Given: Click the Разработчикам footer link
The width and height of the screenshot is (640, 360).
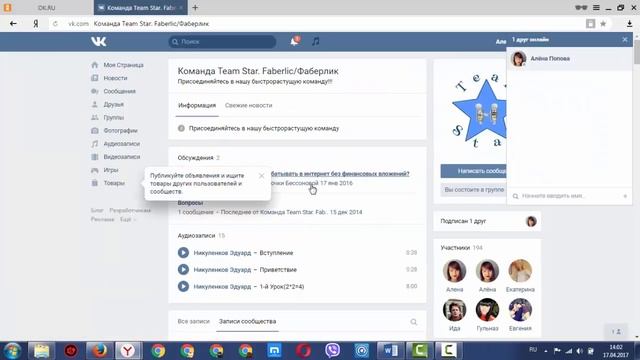Looking at the screenshot, I should tap(130, 210).
